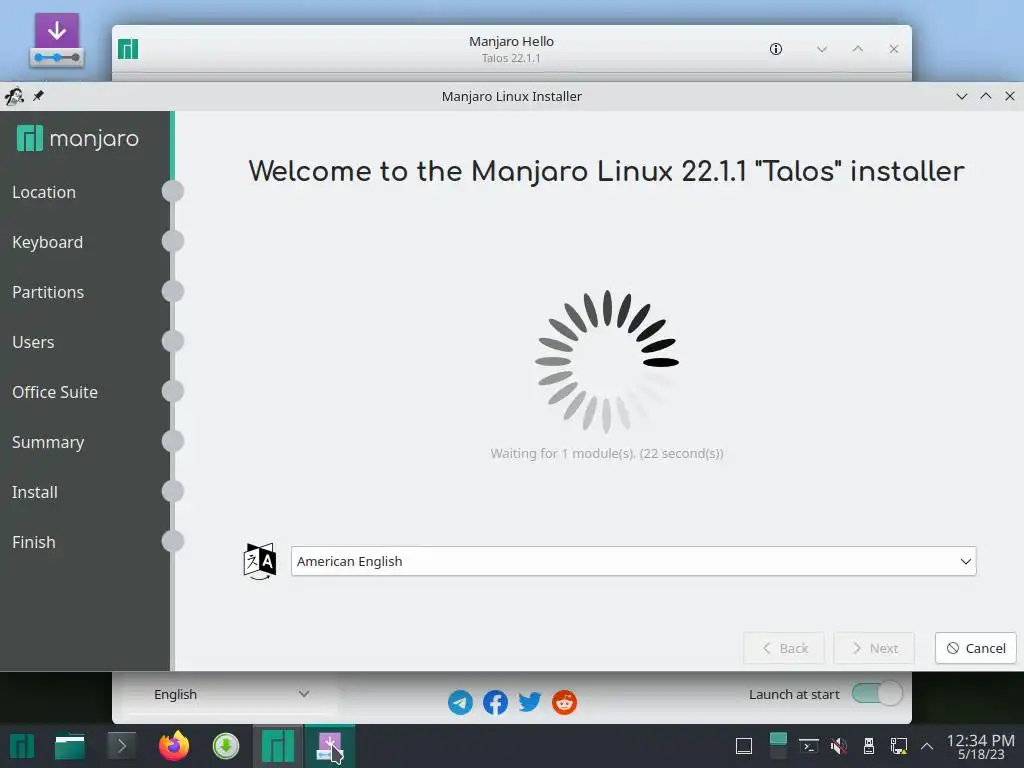
Task: Open the network connection tray icon
Action: point(899,746)
